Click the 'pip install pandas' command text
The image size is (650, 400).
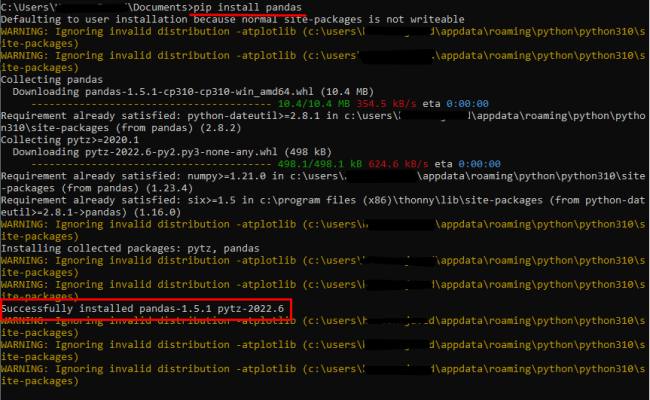(247, 7)
